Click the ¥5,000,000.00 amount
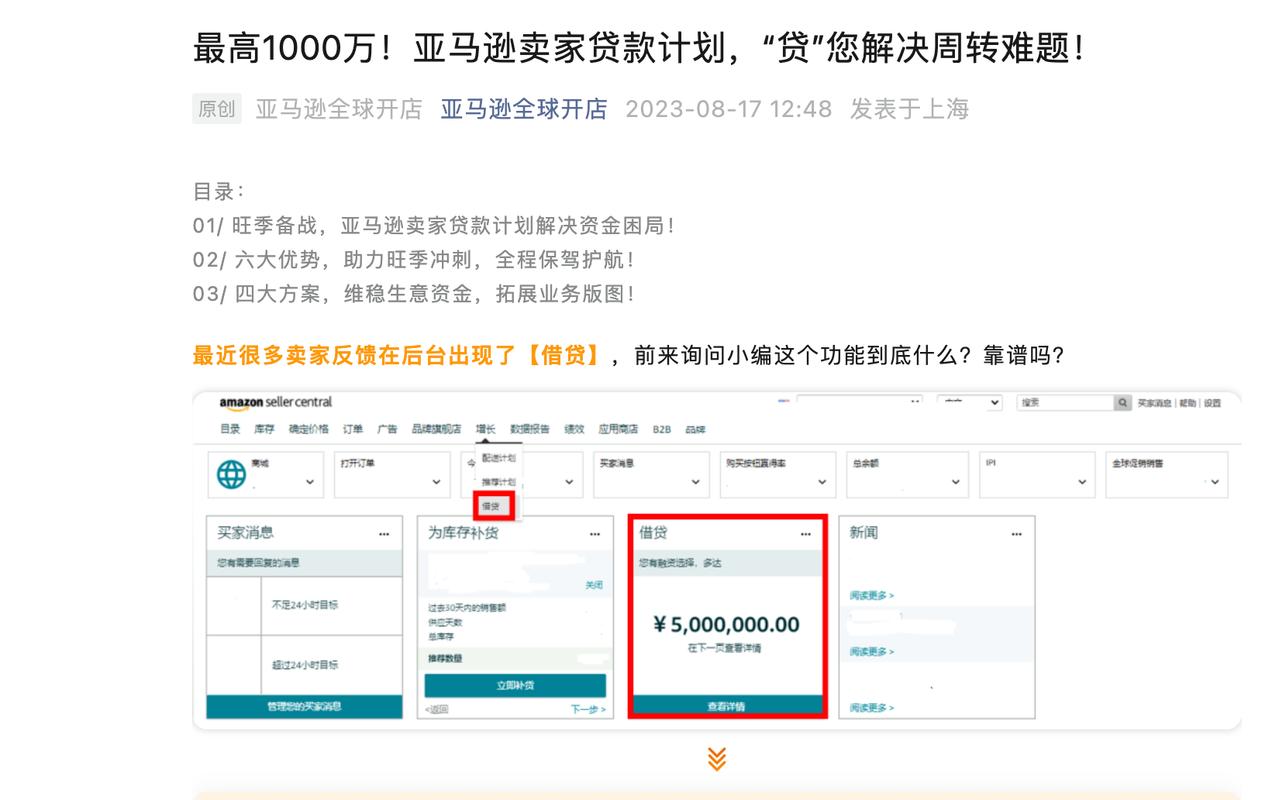1279x800 pixels. (x=726, y=625)
